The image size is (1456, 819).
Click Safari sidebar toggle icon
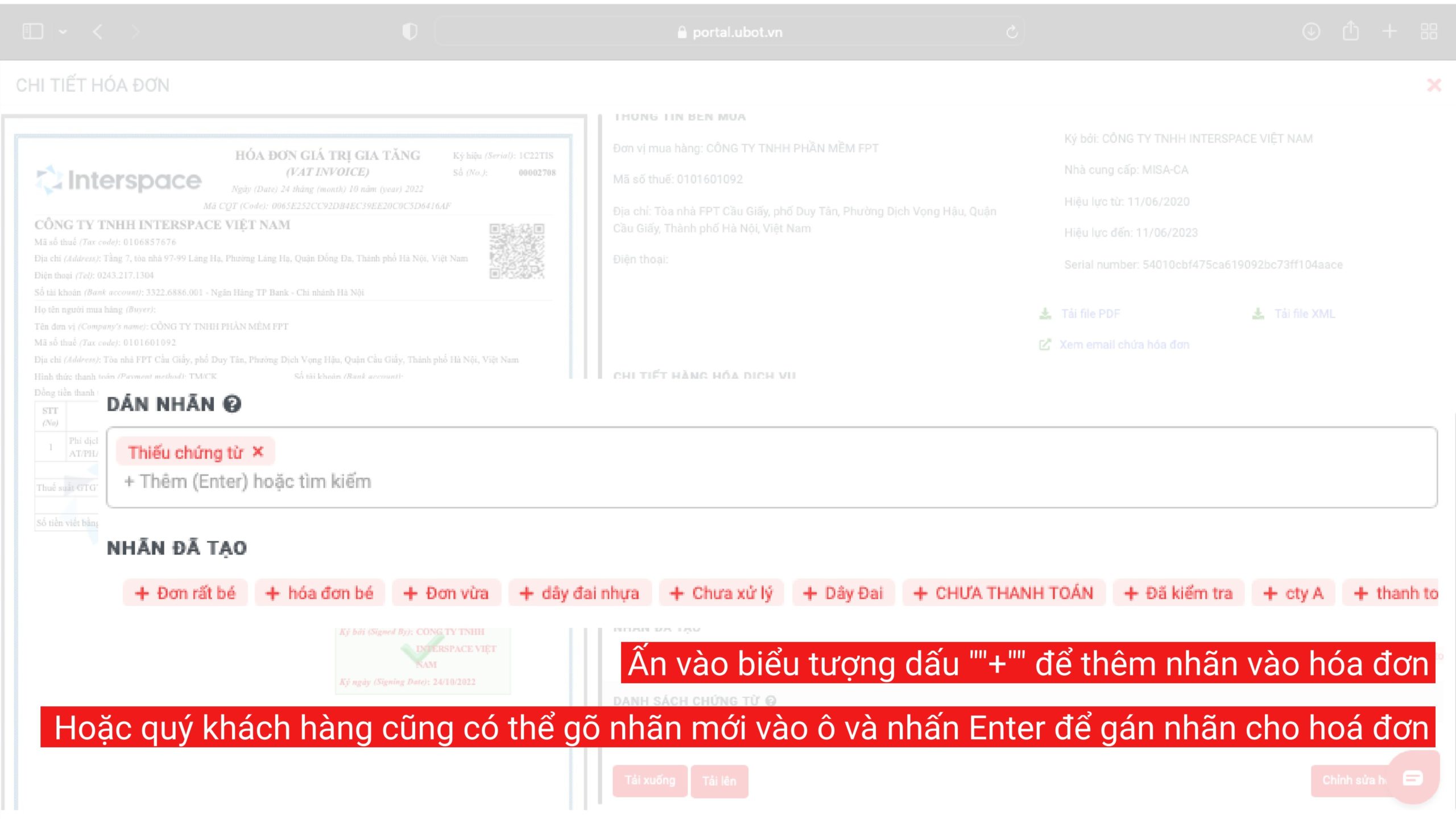32,32
